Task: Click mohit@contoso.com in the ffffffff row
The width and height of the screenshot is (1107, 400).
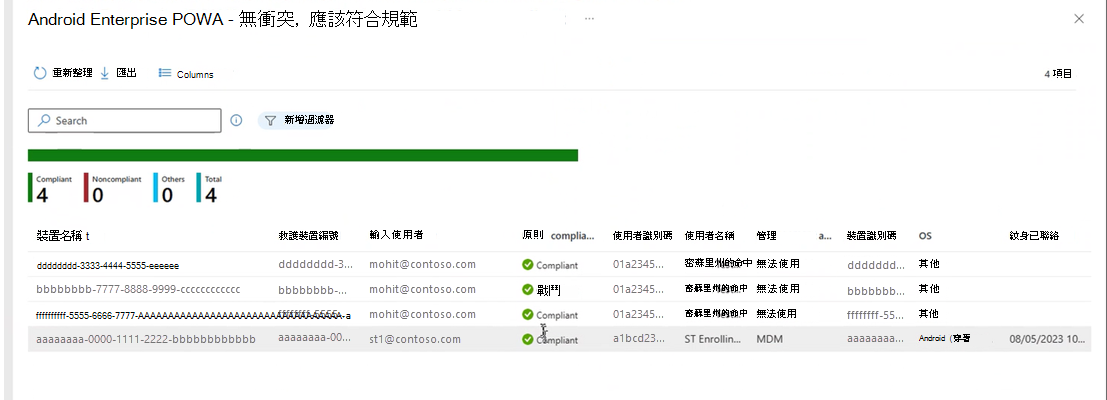Action: point(422,314)
